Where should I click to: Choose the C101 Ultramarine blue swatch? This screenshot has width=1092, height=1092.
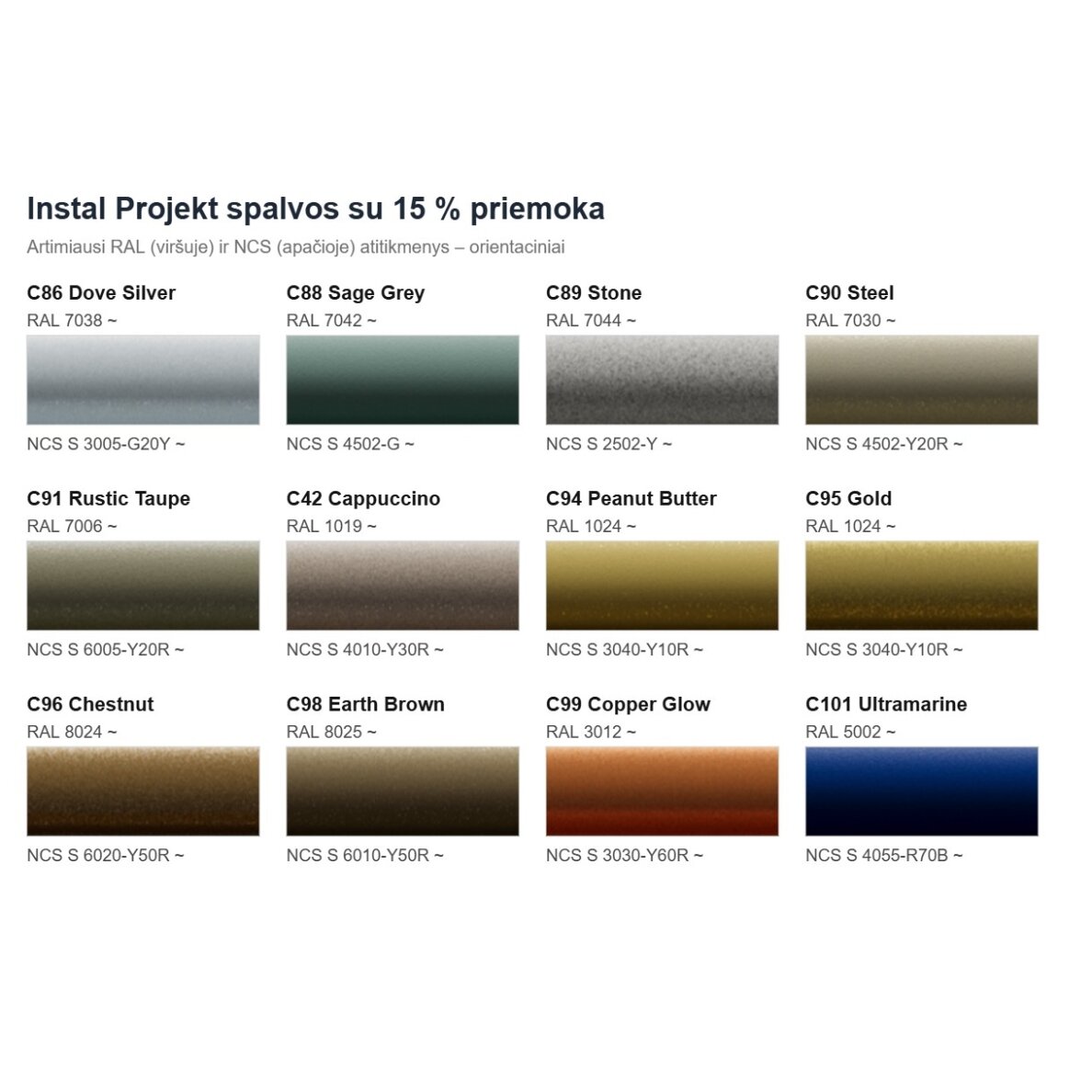(921, 791)
